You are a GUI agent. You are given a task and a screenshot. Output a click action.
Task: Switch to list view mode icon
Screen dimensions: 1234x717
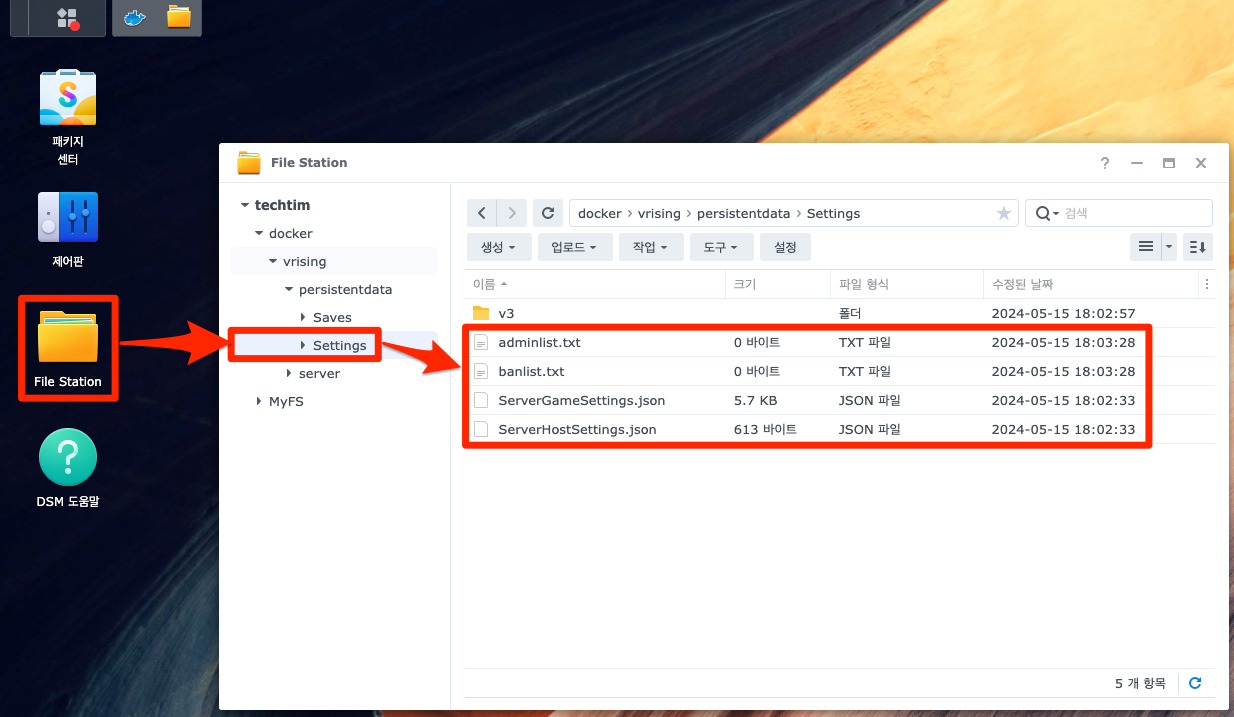(1146, 246)
